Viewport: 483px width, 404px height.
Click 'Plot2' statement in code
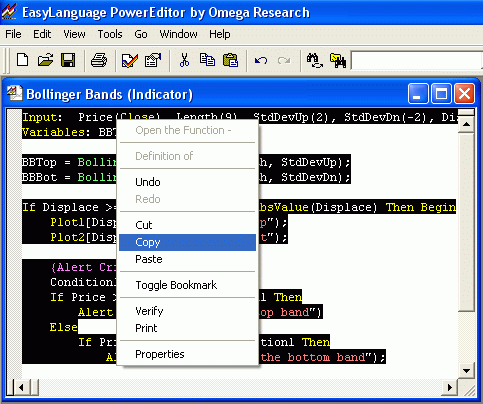[67, 237]
